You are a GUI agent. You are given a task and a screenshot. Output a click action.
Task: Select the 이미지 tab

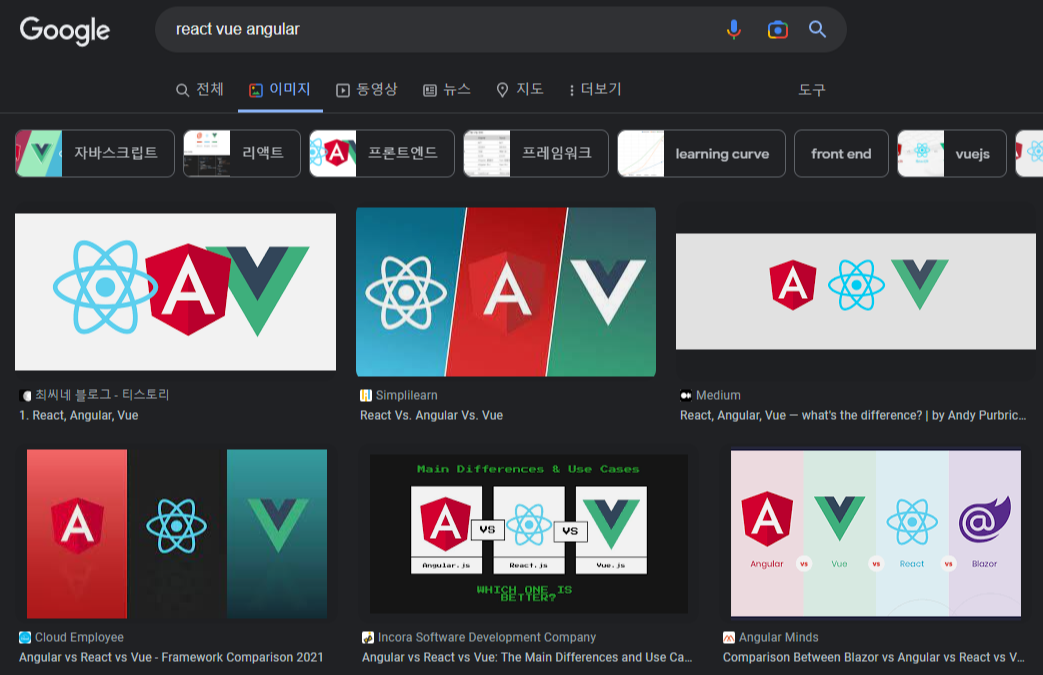pyautogui.click(x=280, y=89)
